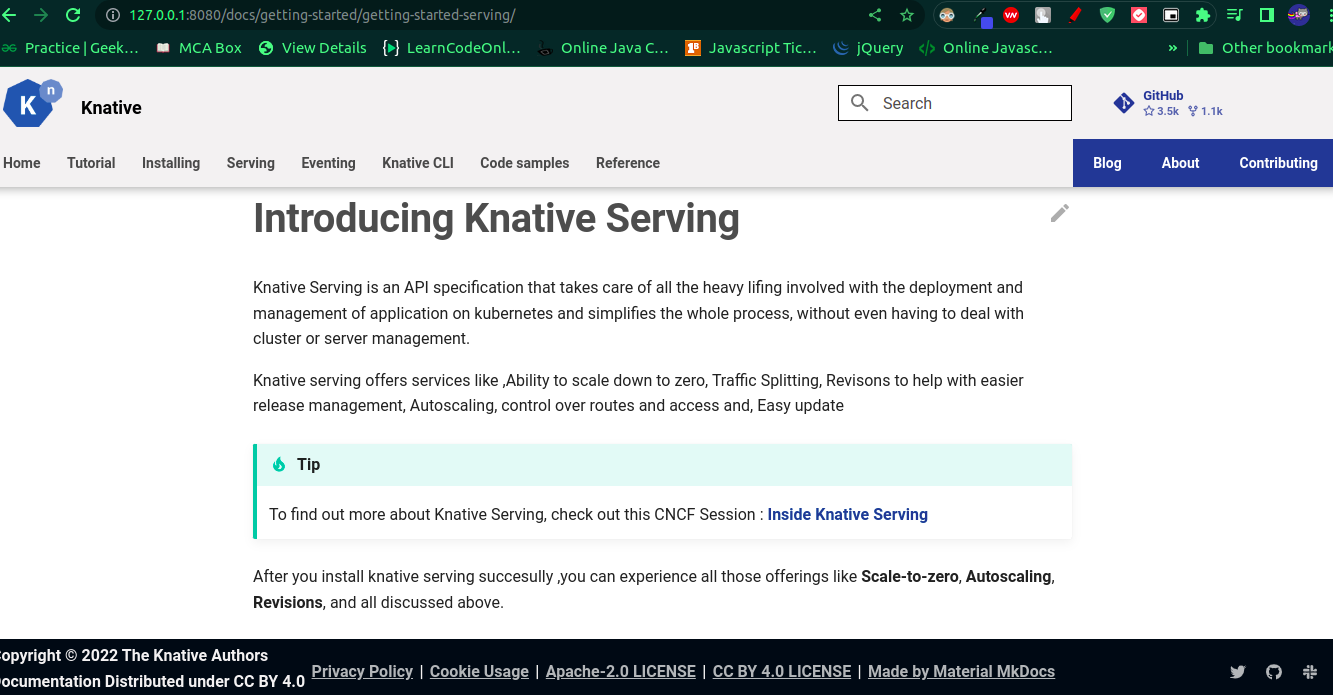
Task: Open the face-with-glasses avatar extension
Action: pyautogui.click(x=947, y=15)
